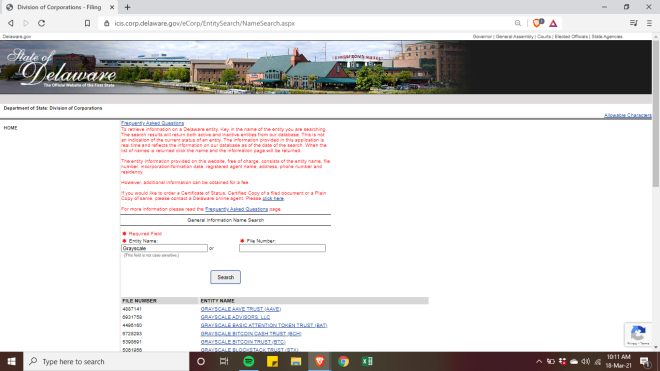Viewport: 660px width, 371px height.
Task: Go back using the browser back arrow
Action: click(11, 23)
